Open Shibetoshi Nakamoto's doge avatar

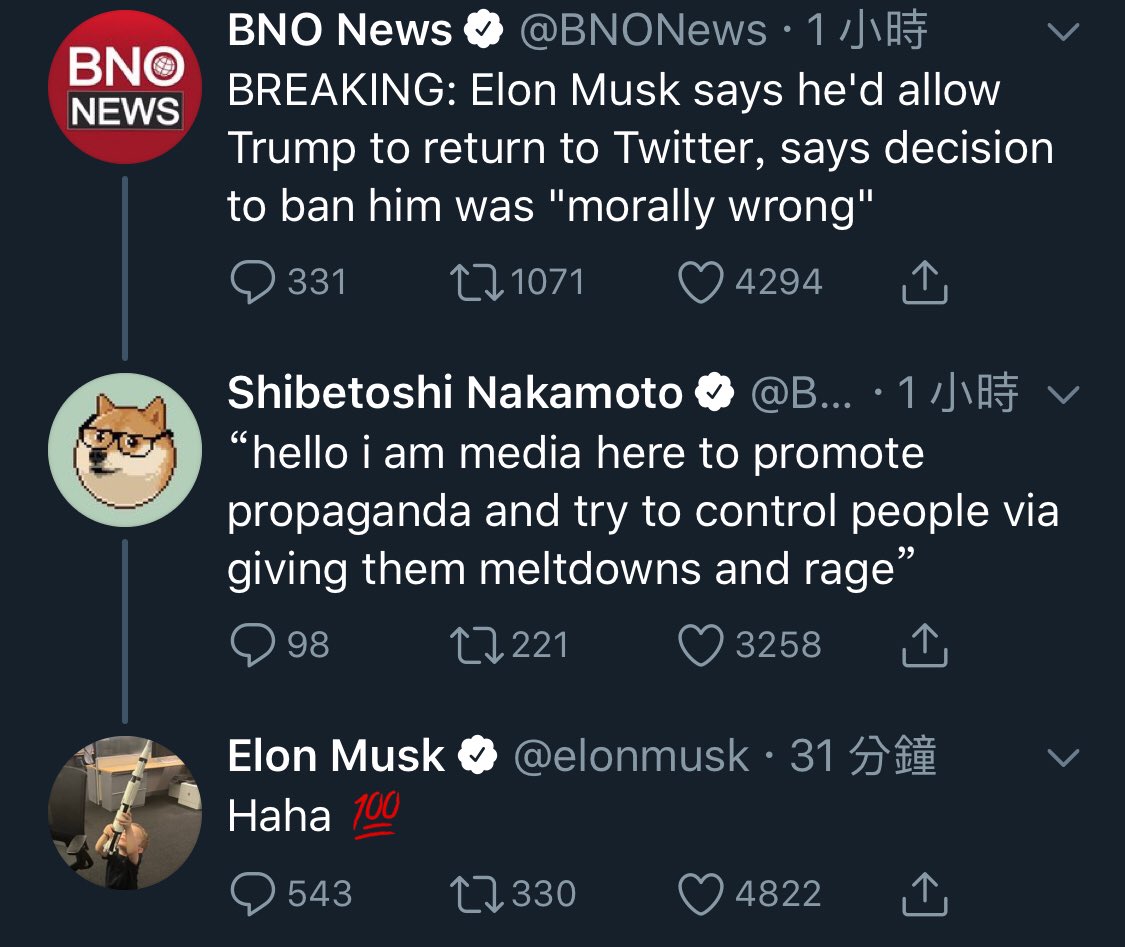[x=125, y=450]
